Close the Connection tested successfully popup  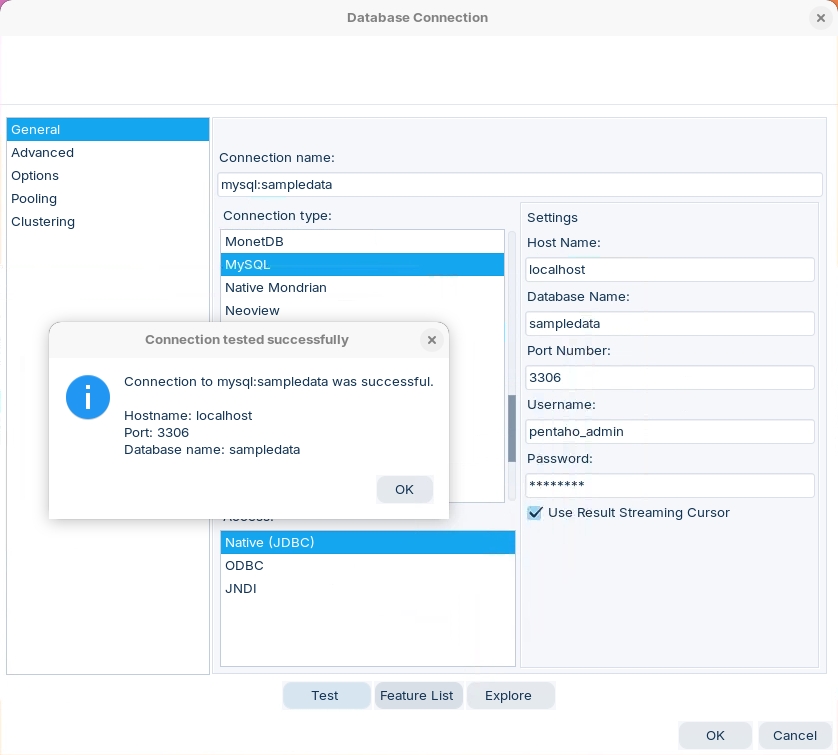pos(431,340)
